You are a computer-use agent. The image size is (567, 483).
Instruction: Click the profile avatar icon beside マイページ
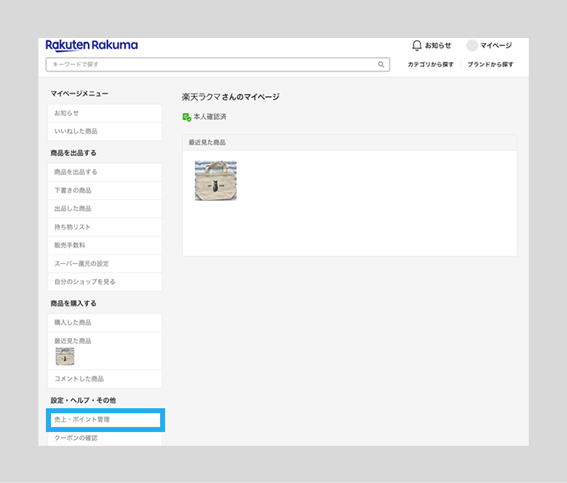tap(472, 46)
